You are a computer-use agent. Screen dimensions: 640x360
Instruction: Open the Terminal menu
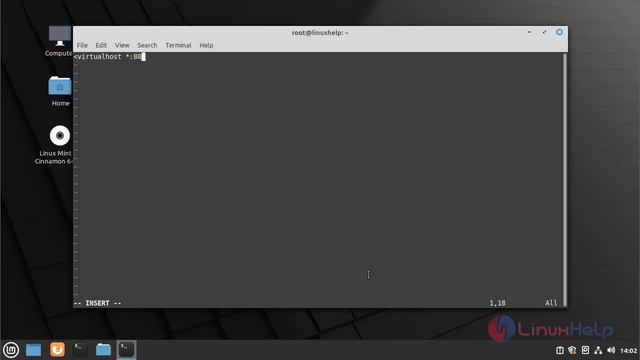[178, 45]
